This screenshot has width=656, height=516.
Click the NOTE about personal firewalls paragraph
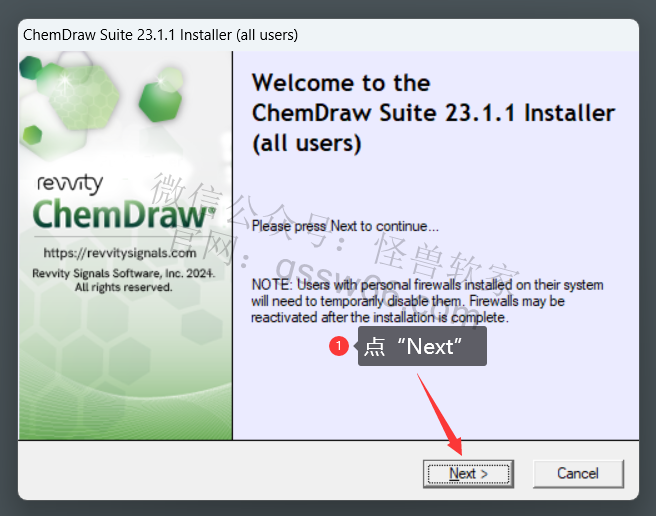[x=427, y=301]
